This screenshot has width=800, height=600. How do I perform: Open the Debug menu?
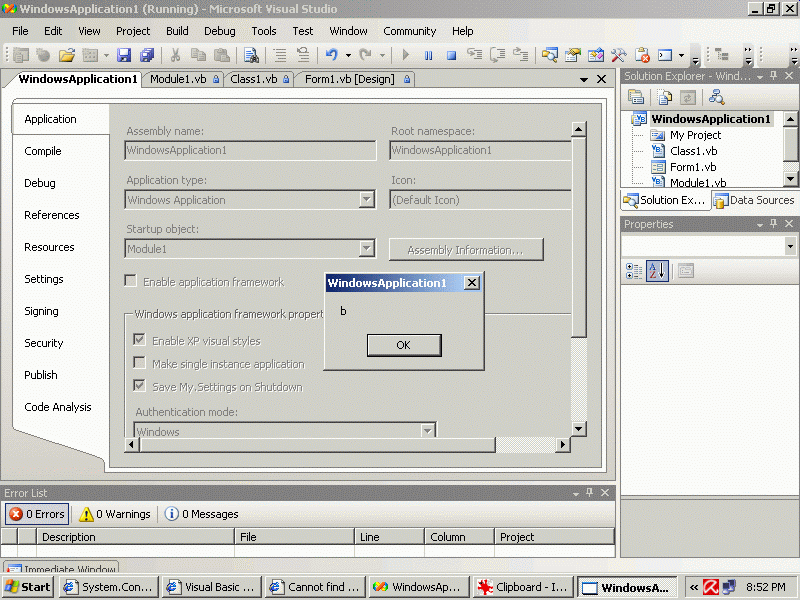[x=219, y=31]
